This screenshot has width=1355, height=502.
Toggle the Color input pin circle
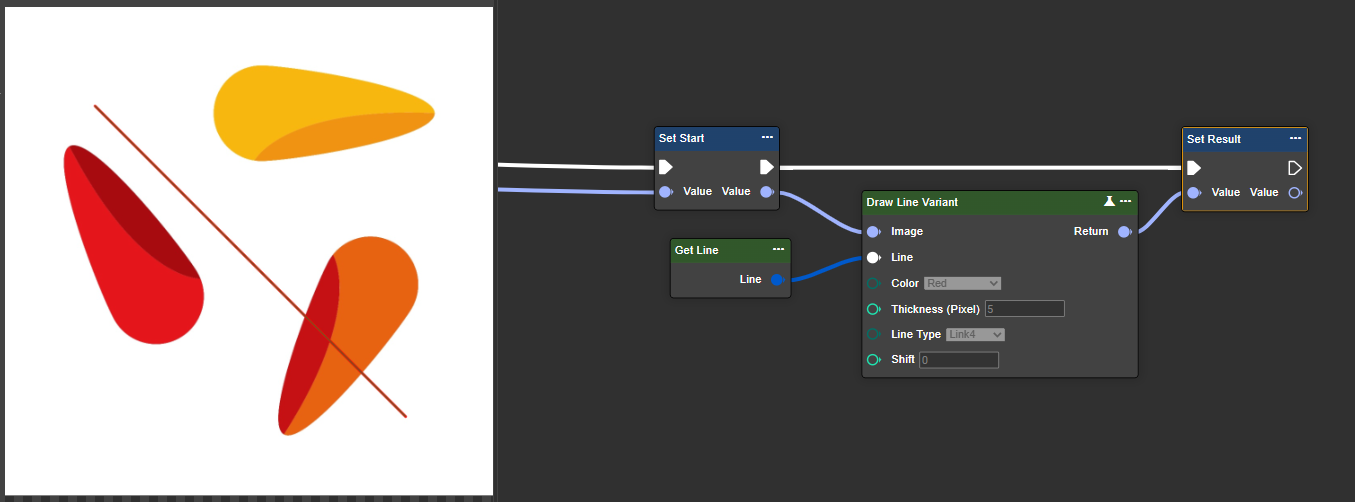[873, 284]
